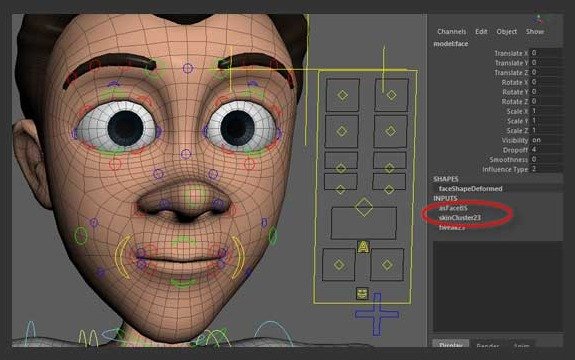This screenshot has height=360, width=575.
Task: Open the Channels menu in the Channel Box
Action: 451,32
